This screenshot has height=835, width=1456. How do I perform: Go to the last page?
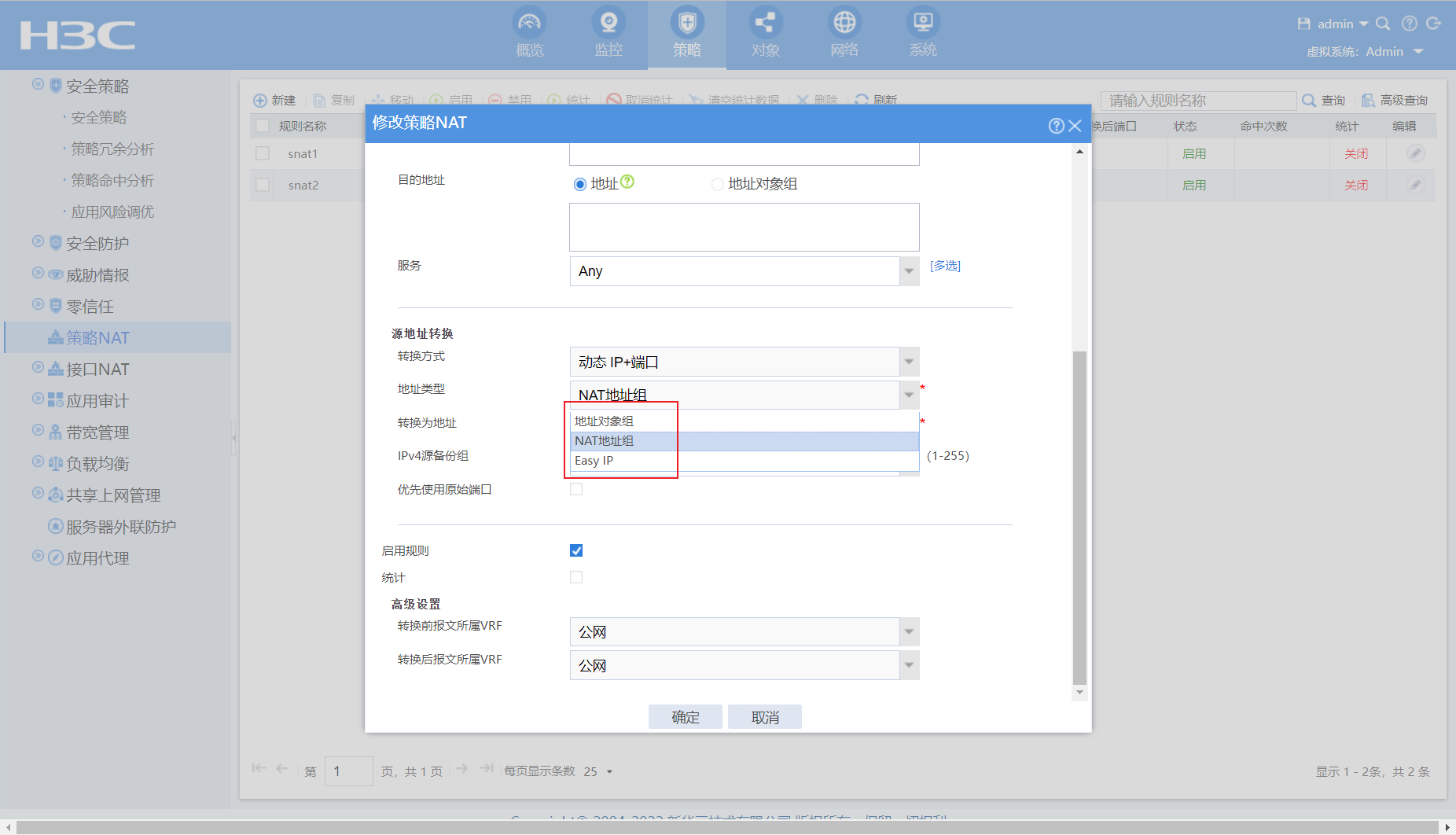(x=487, y=768)
